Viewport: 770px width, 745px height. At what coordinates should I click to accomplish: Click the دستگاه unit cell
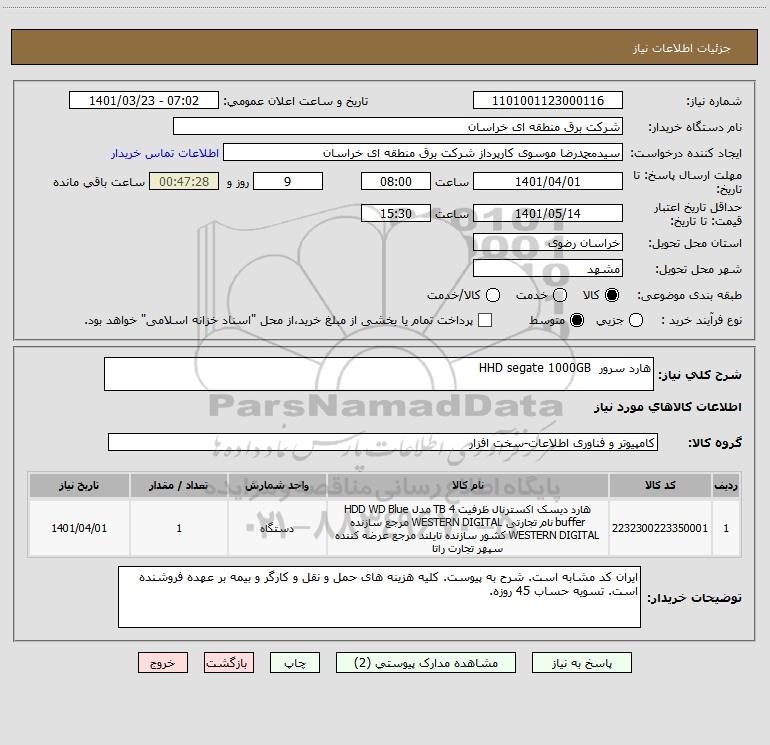pyautogui.click(x=277, y=528)
